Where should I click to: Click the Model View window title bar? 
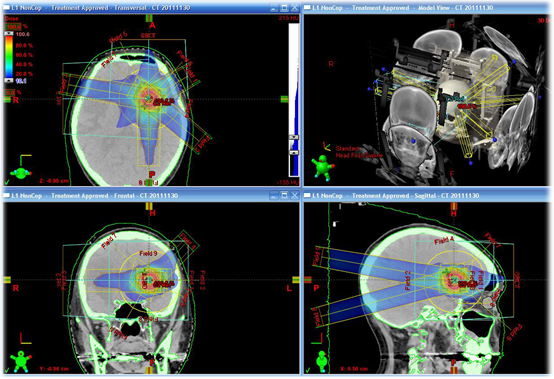[x=428, y=7]
